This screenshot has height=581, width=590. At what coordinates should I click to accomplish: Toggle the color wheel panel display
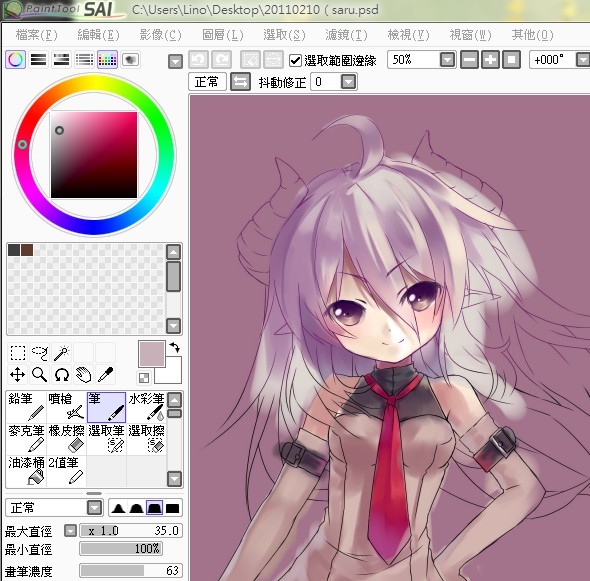point(15,59)
